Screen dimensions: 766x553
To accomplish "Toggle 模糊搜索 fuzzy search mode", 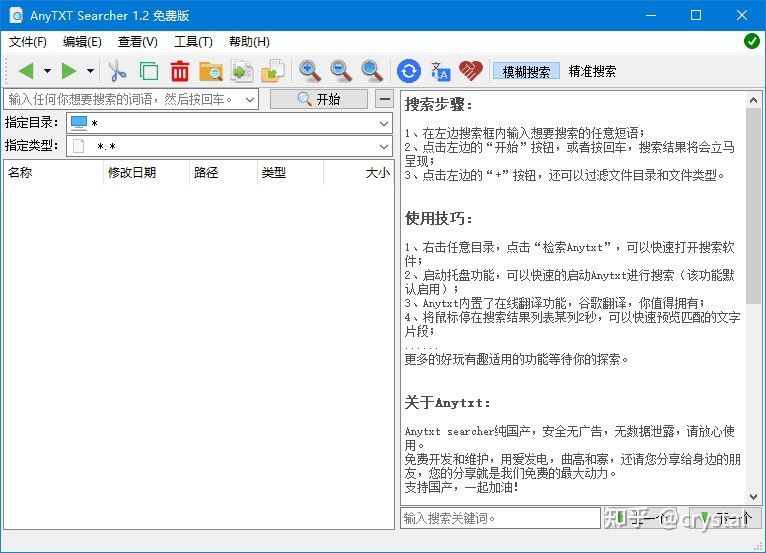I will click(526, 71).
